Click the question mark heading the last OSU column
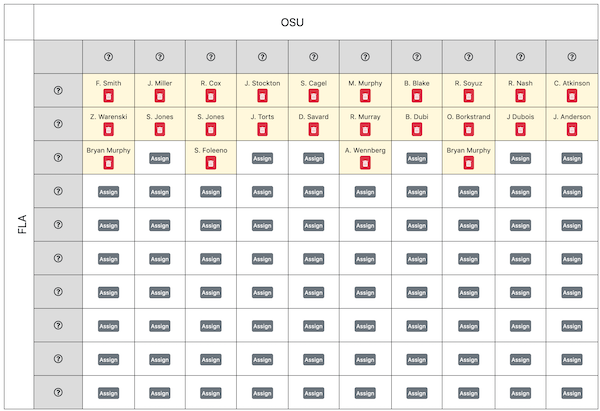The width and height of the screenshot is (600, 411). [572, 57]
